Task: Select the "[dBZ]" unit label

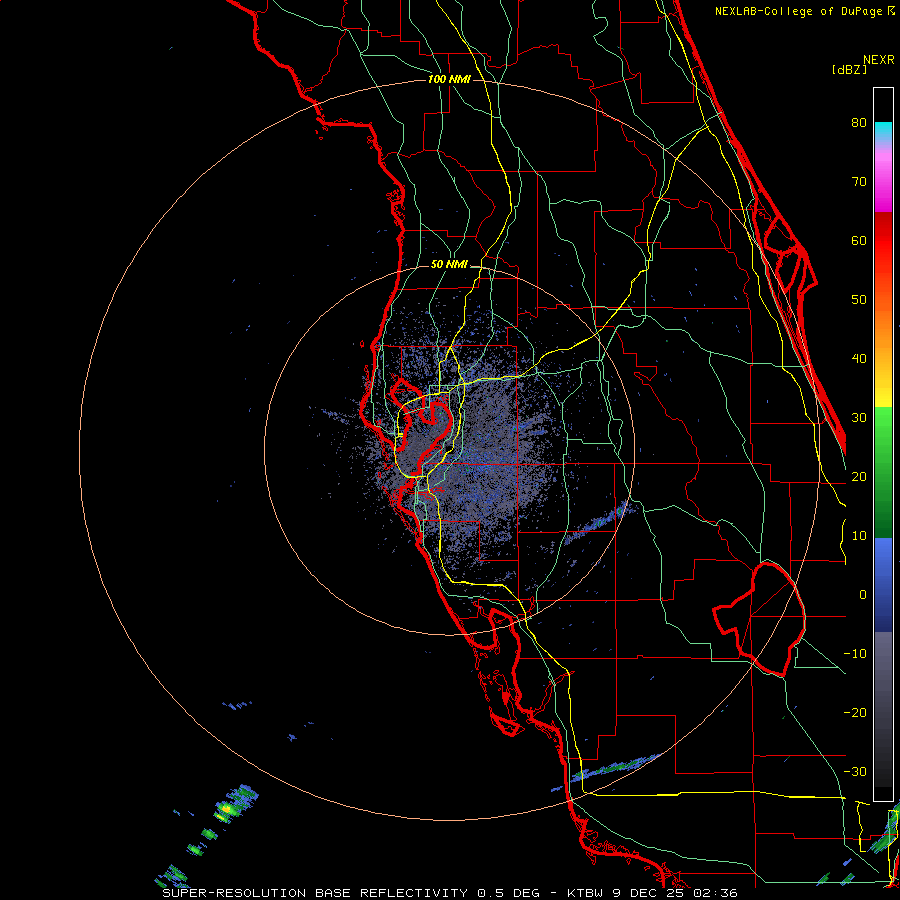Action: (849, 70)
